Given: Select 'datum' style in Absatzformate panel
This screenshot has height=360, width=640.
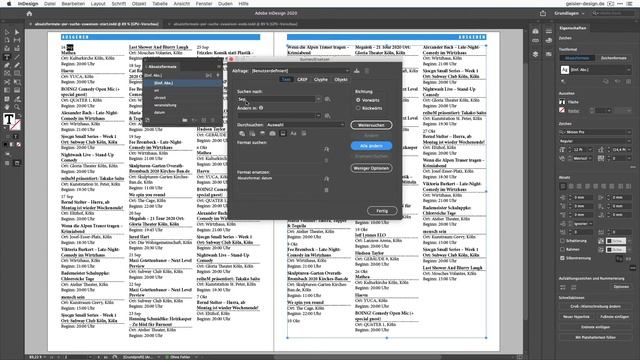Looking at the screenshot, I should tap(160, 113).
